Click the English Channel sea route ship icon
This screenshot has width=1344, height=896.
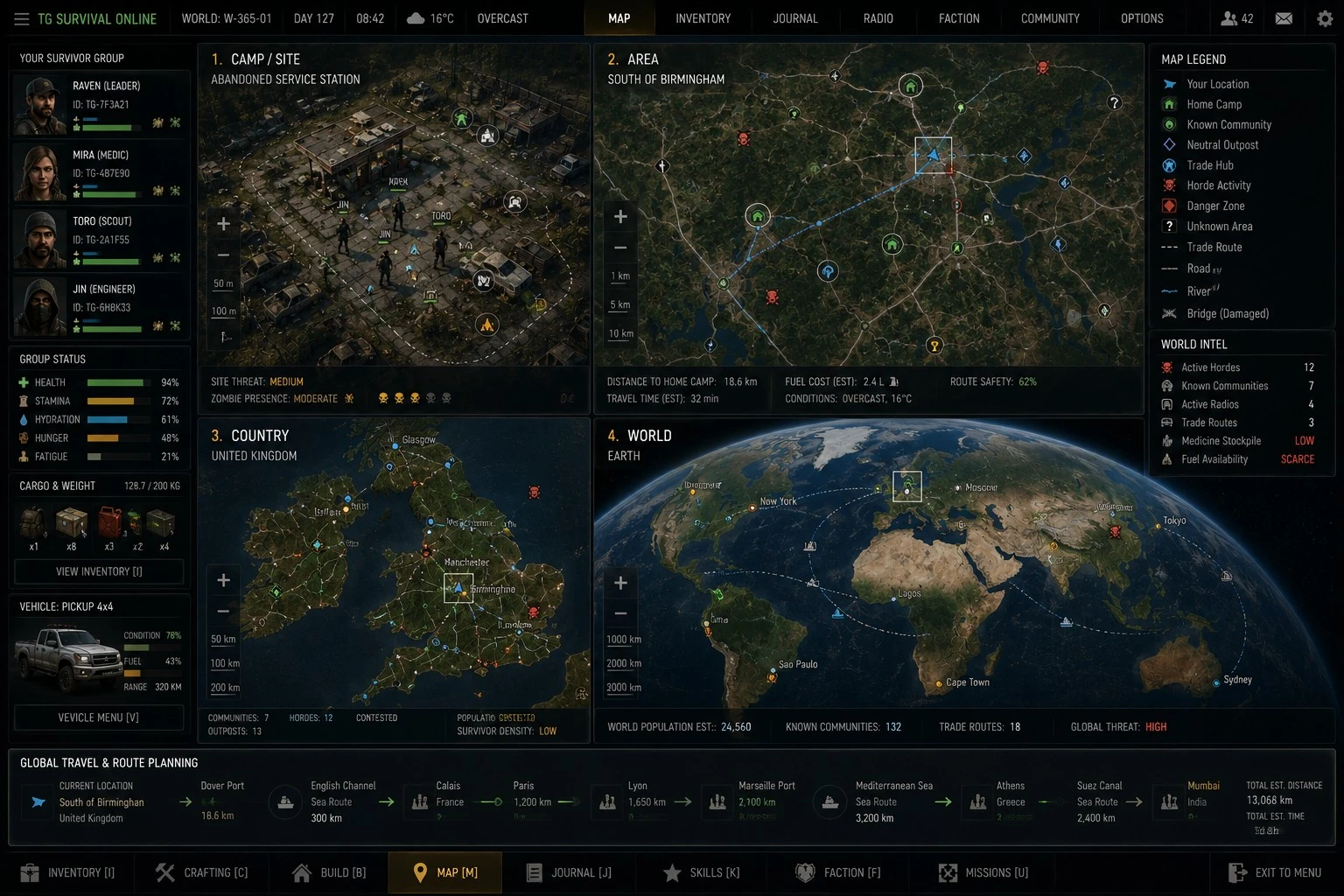pos(285,801)
